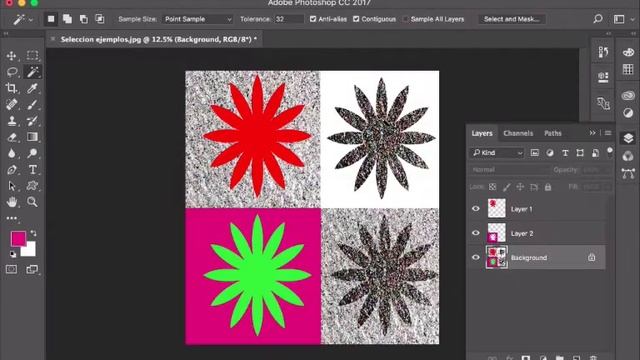The height and width of the screenshot is (360, 640).
Task: Switch to the Paths tab
Action: coord(553,133)
